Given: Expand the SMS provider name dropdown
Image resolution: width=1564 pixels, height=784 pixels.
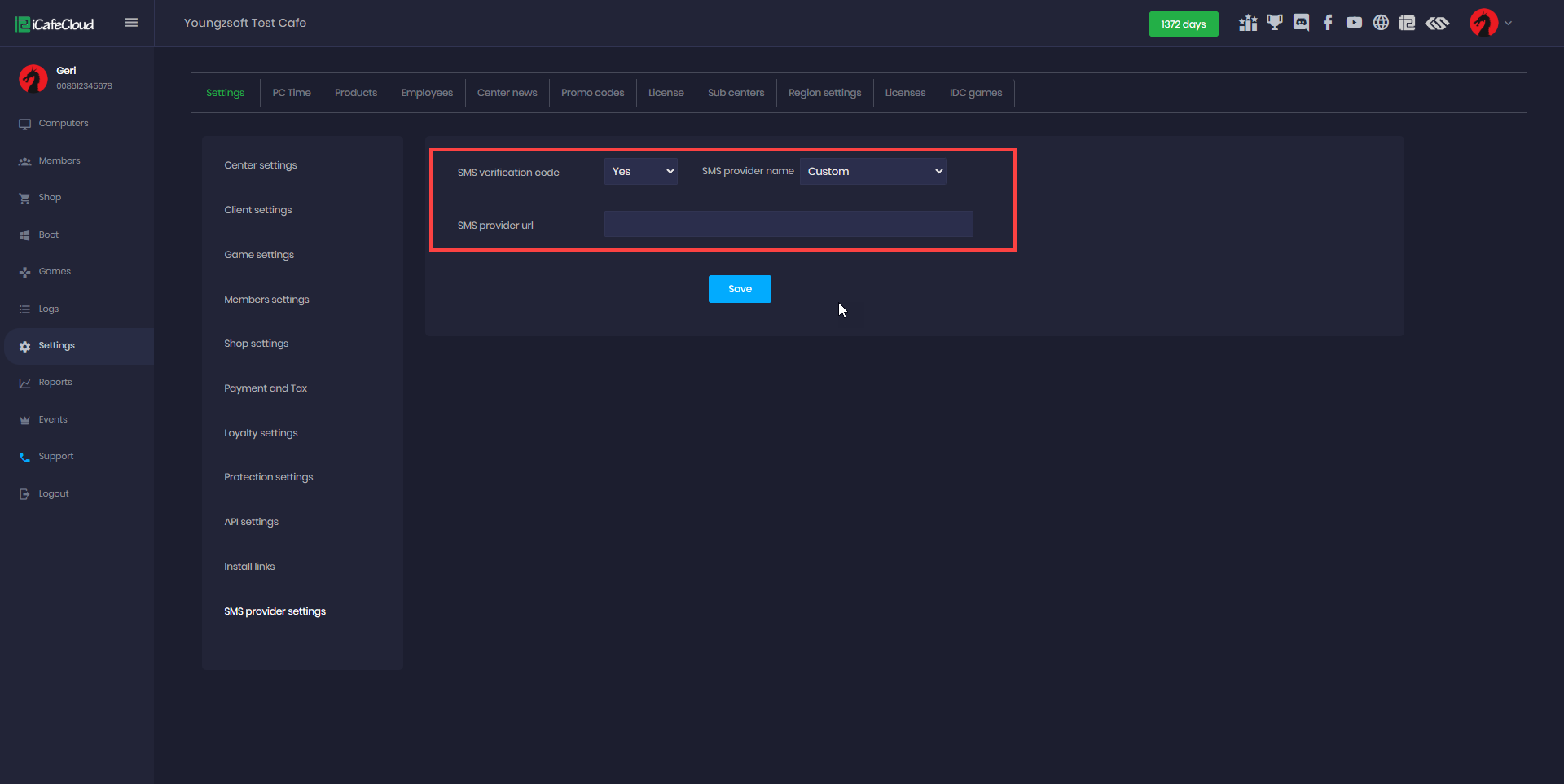Looking at the screenshot, I should pyautogui.click(x=872, y=172).
